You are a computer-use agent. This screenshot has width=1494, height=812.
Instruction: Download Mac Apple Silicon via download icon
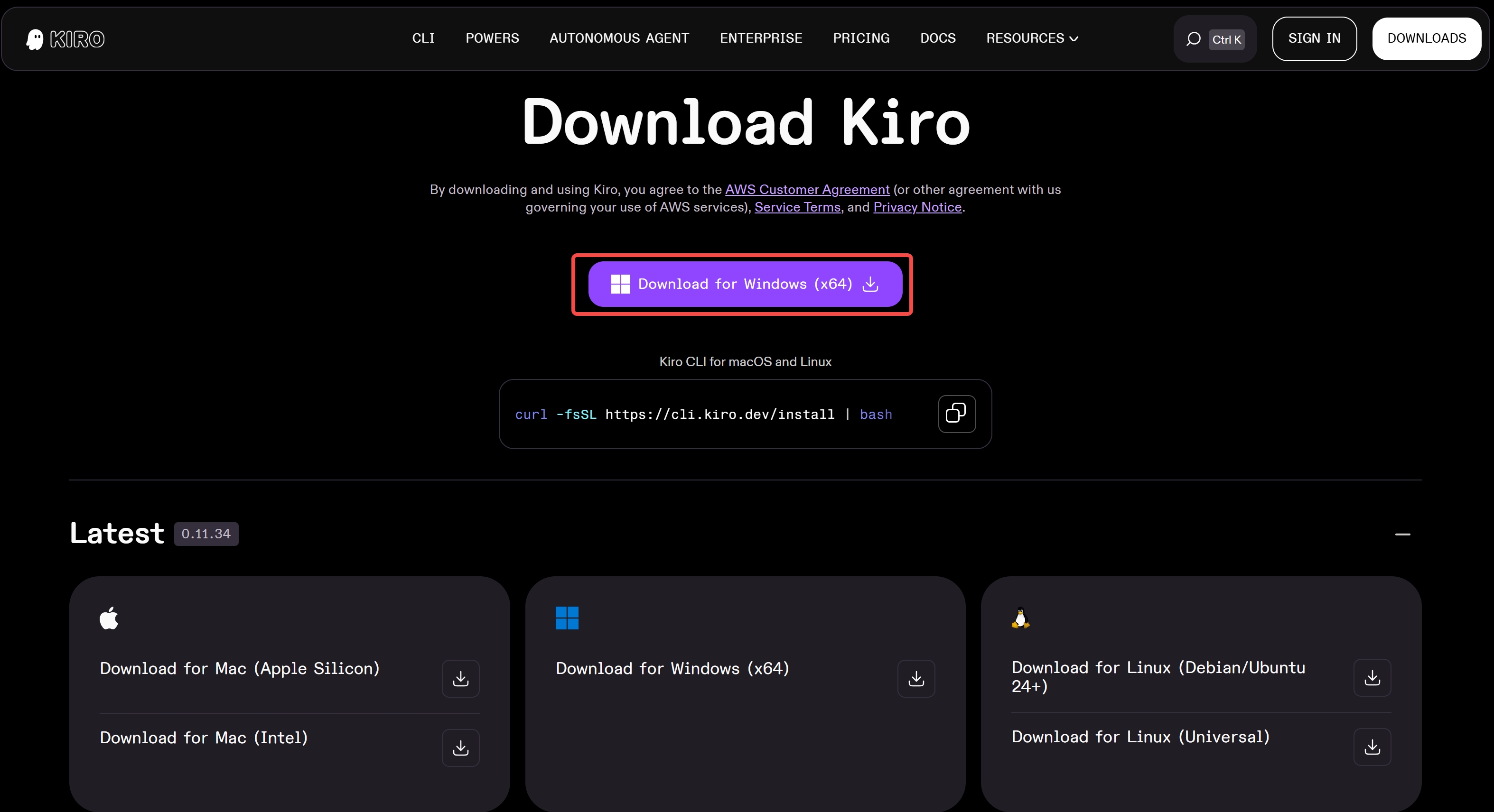pyautogui.click(x=460, y=678)
